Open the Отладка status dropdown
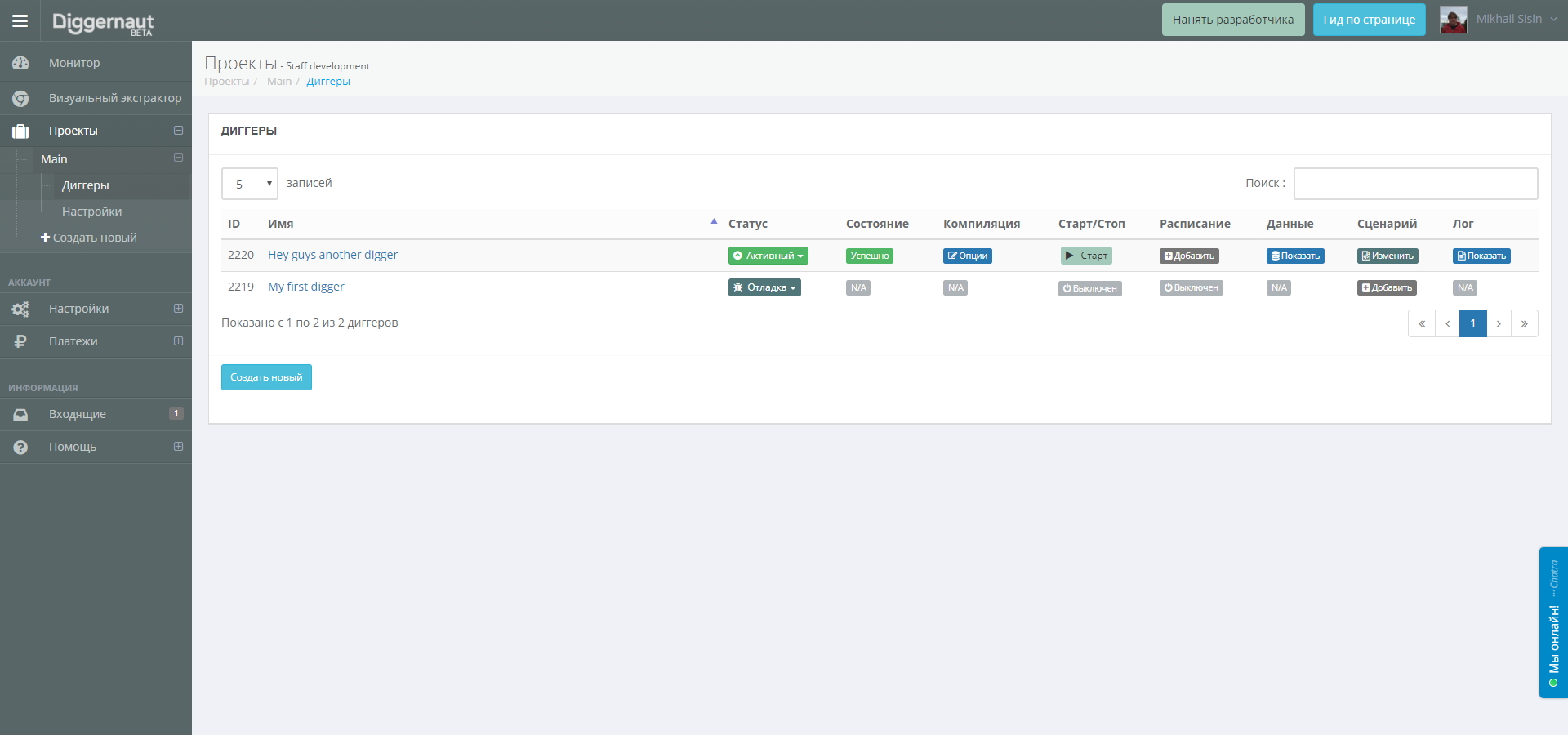 tap(764, 287)
